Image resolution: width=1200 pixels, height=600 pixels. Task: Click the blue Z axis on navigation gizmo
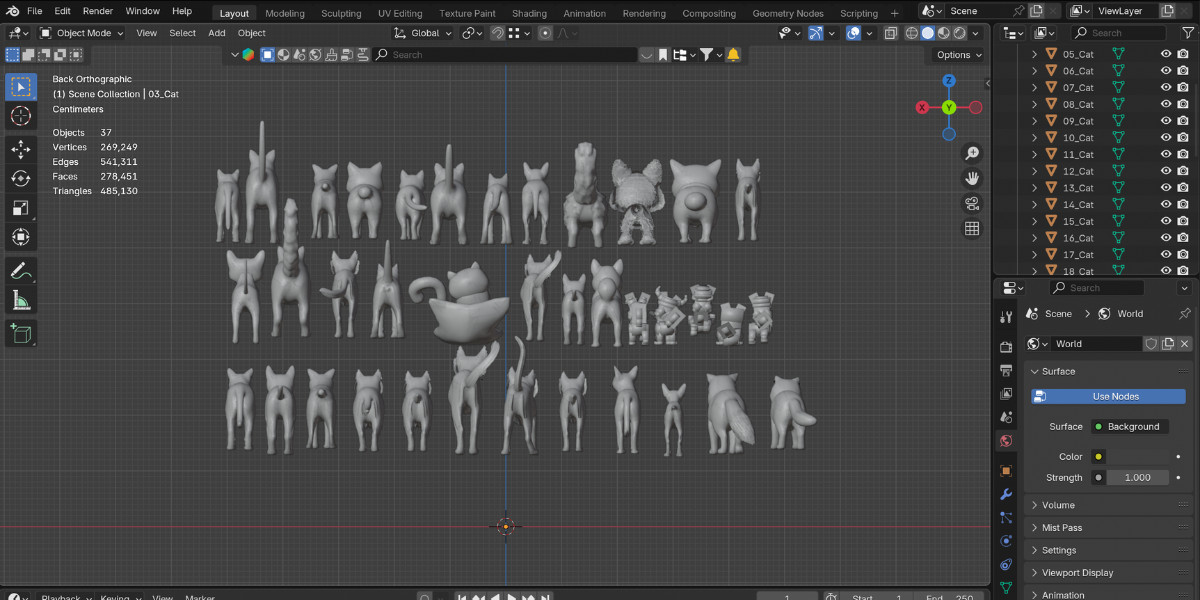pos(949,81)
